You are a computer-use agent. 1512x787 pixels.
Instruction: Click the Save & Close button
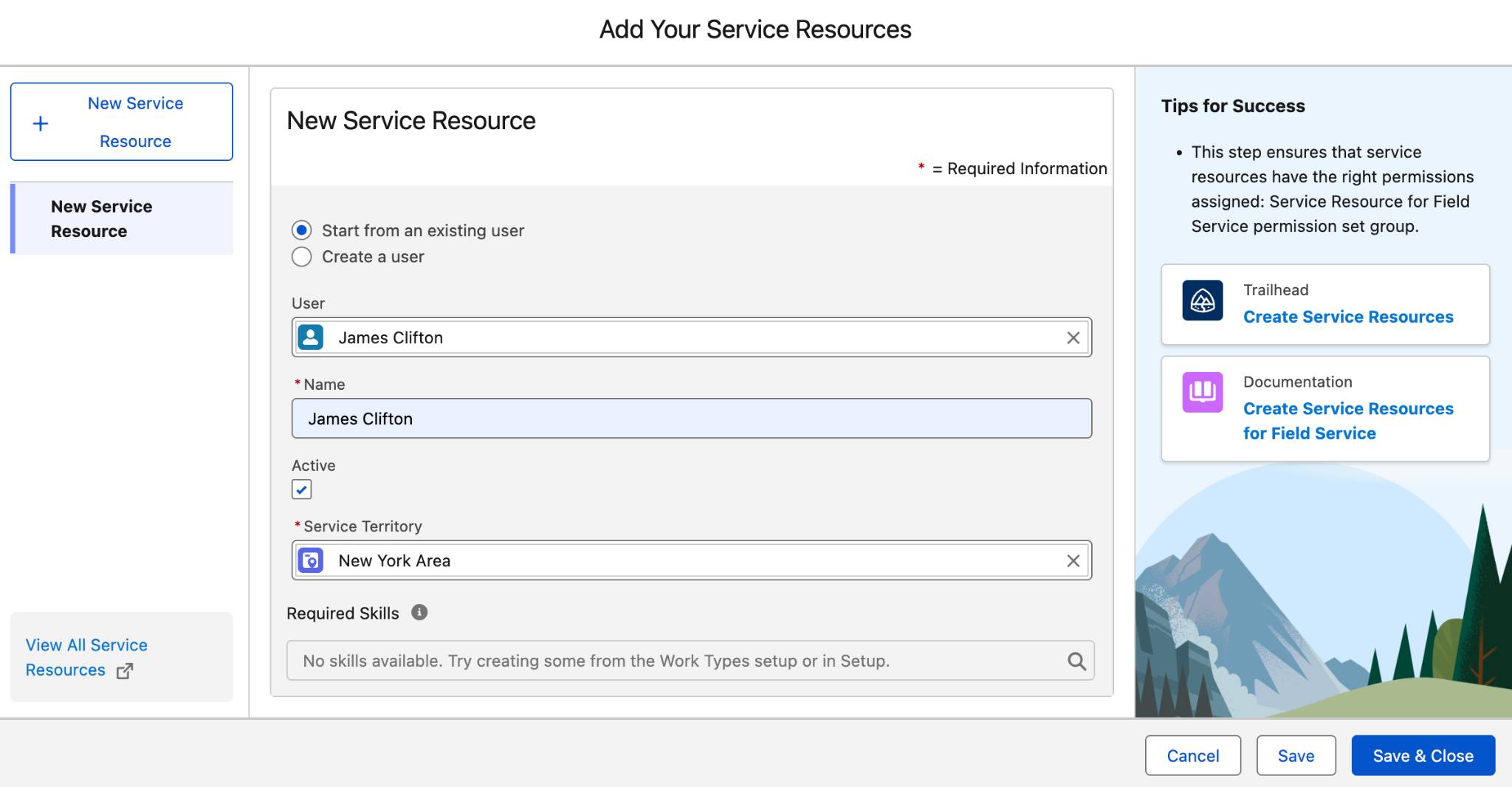(x=1423, y=755)
